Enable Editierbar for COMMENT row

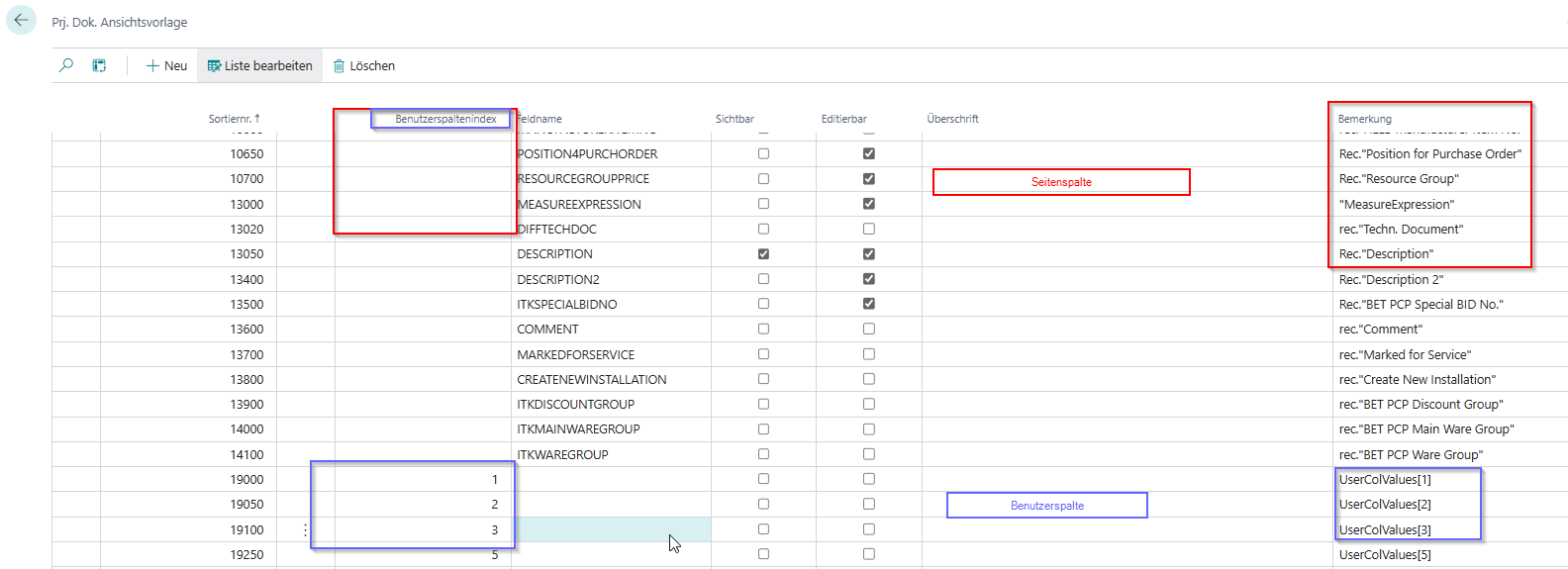point(869,329)
